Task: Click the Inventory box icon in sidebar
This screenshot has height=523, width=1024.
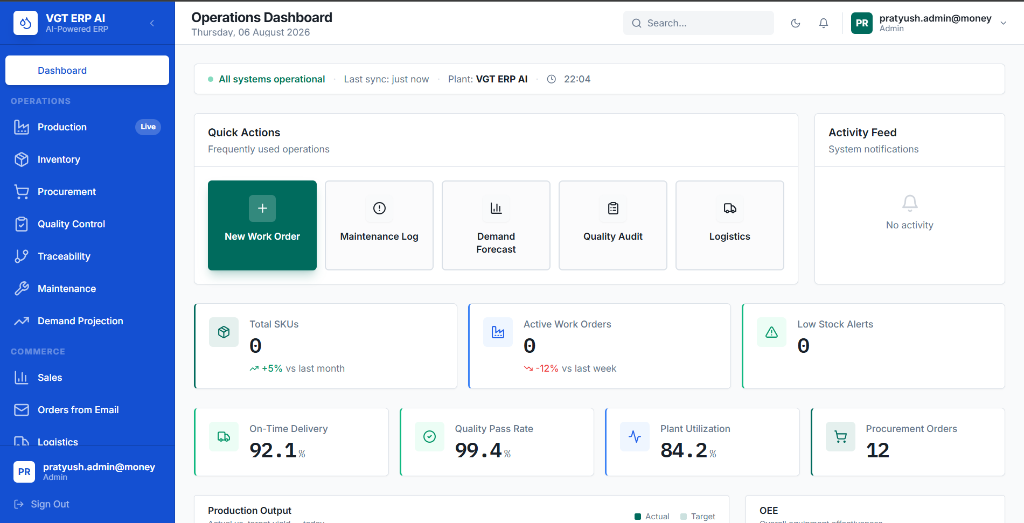Action: (22, 159)
